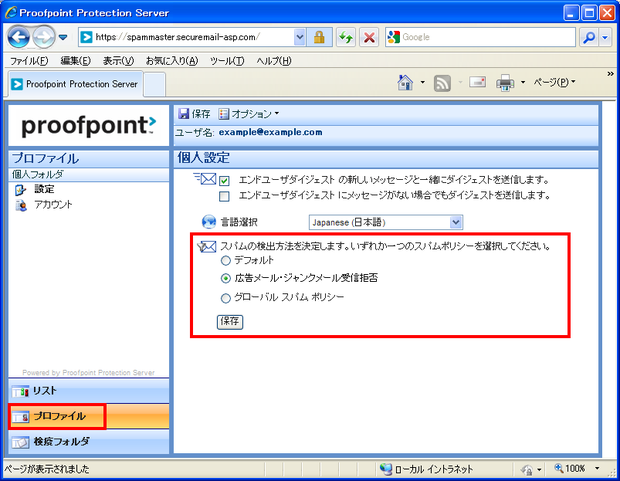This screenshot has height=481, width=620.
Task: Select 広告メール・ジャンクメール受信拒否 radio option
Action: coord(225,278)
